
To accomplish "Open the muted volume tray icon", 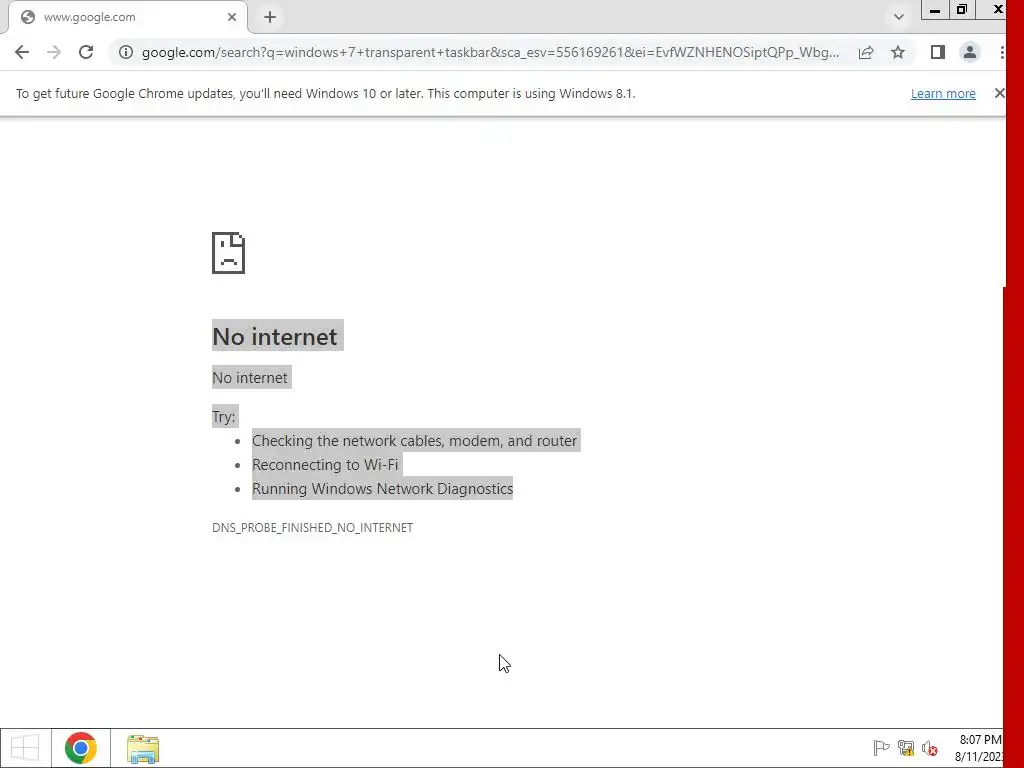I will (930, 748).
